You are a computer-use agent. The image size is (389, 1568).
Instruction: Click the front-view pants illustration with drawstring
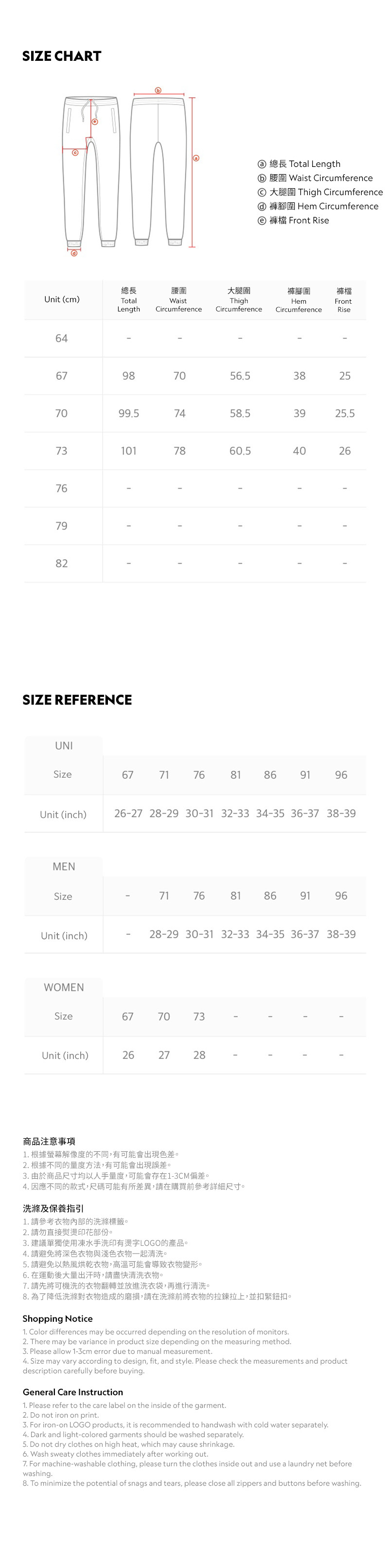tap(91, 172)
